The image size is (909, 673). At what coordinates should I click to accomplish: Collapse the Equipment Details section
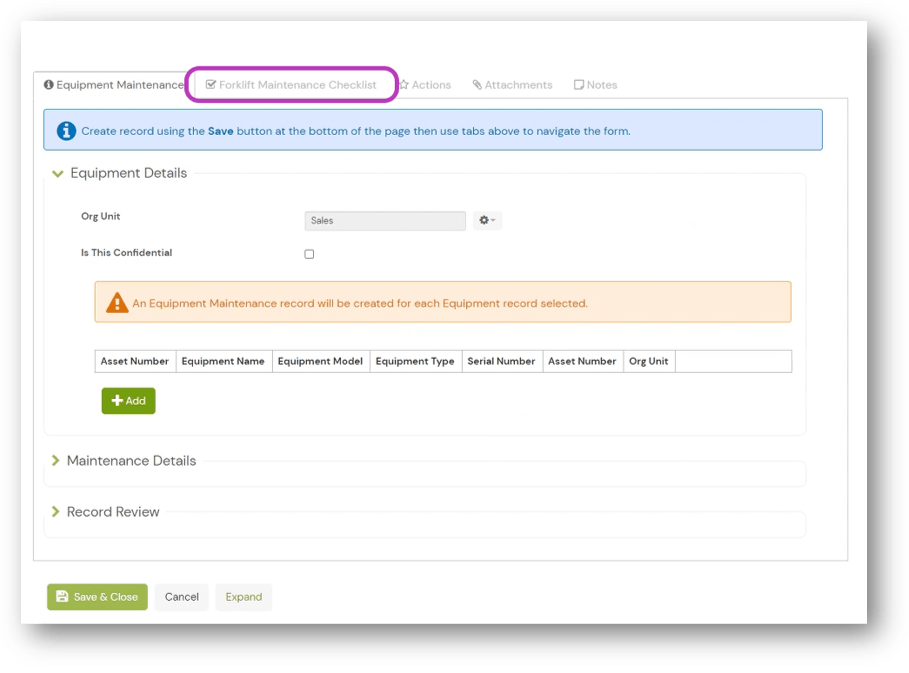click(58, 173)
